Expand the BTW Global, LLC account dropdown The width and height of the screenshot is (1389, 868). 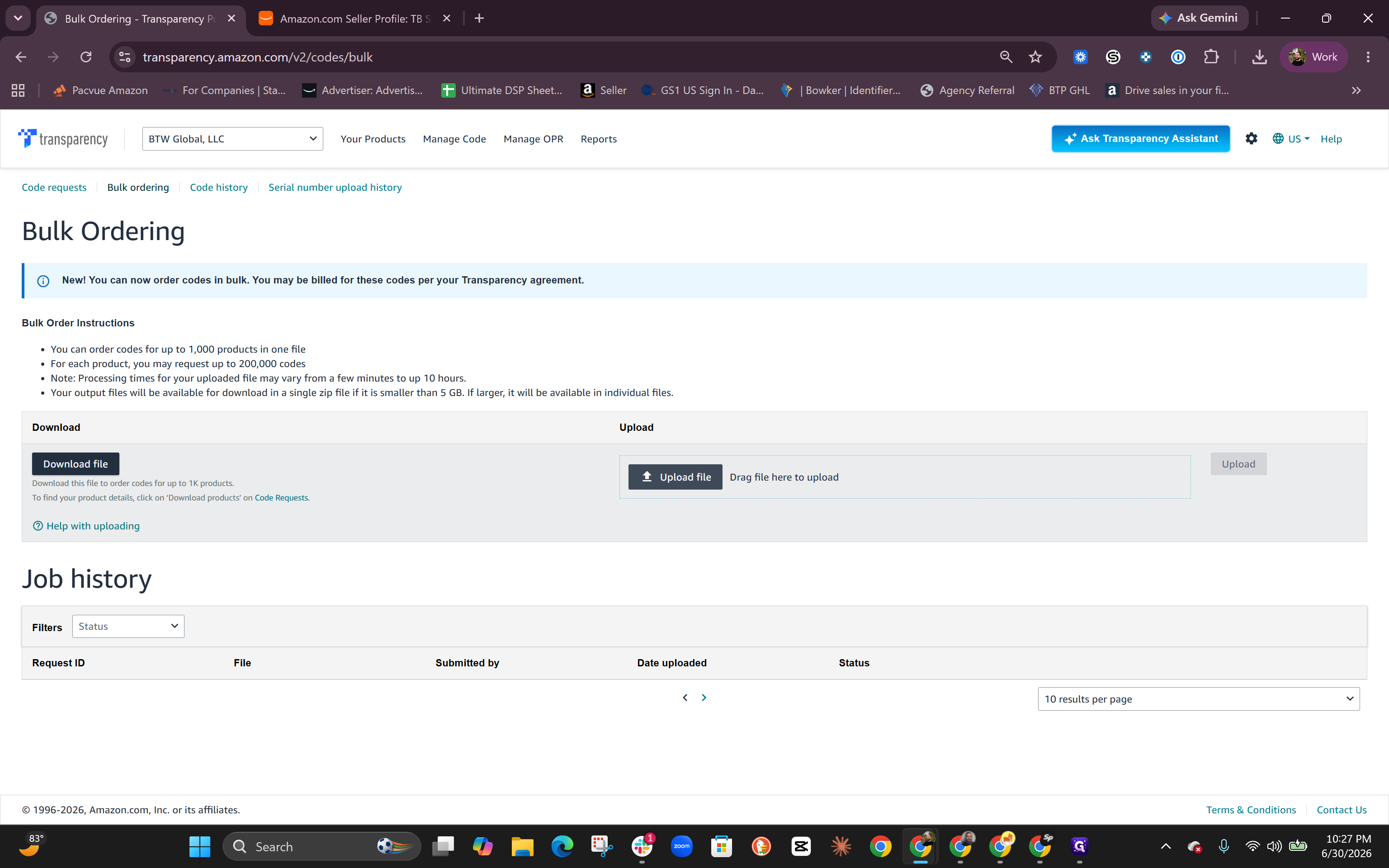(x=232, y=139)
